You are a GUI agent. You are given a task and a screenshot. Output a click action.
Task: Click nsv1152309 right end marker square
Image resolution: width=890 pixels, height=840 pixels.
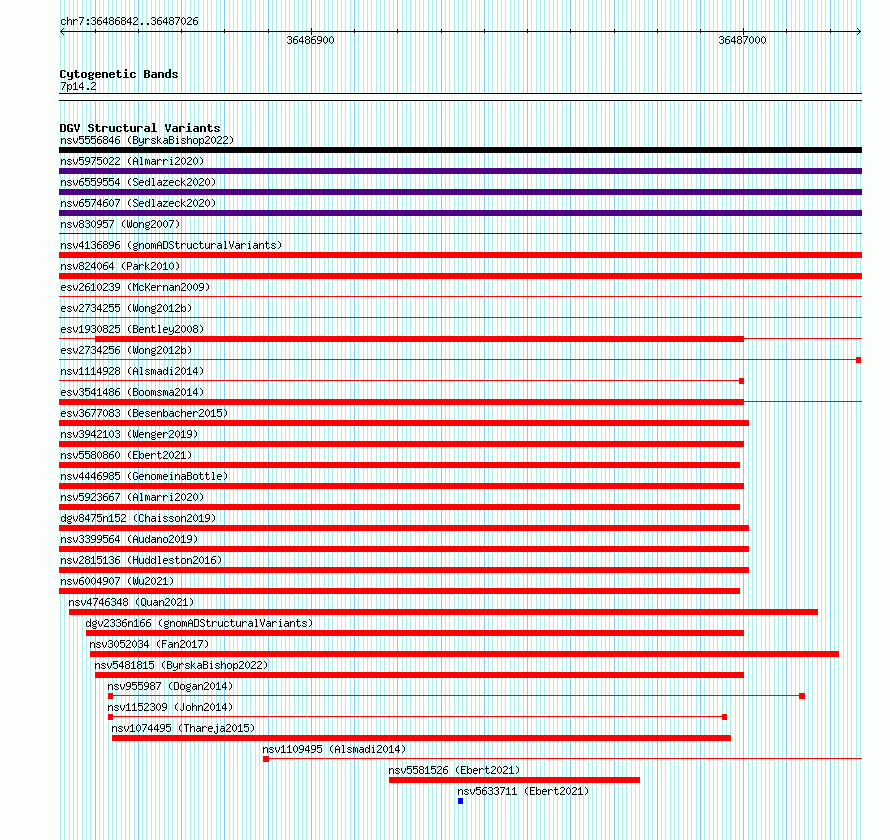click(x=724, y=717)
